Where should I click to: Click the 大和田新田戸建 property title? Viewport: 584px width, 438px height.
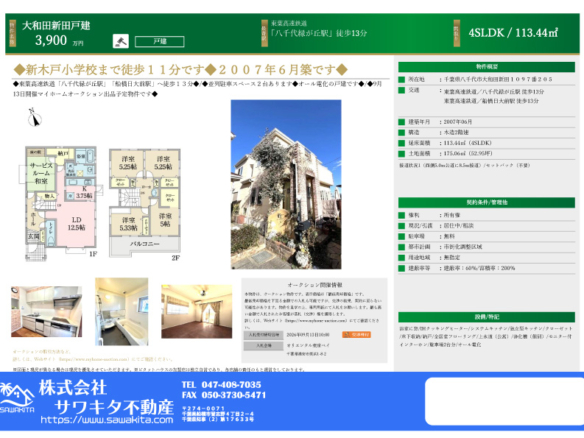56,26
